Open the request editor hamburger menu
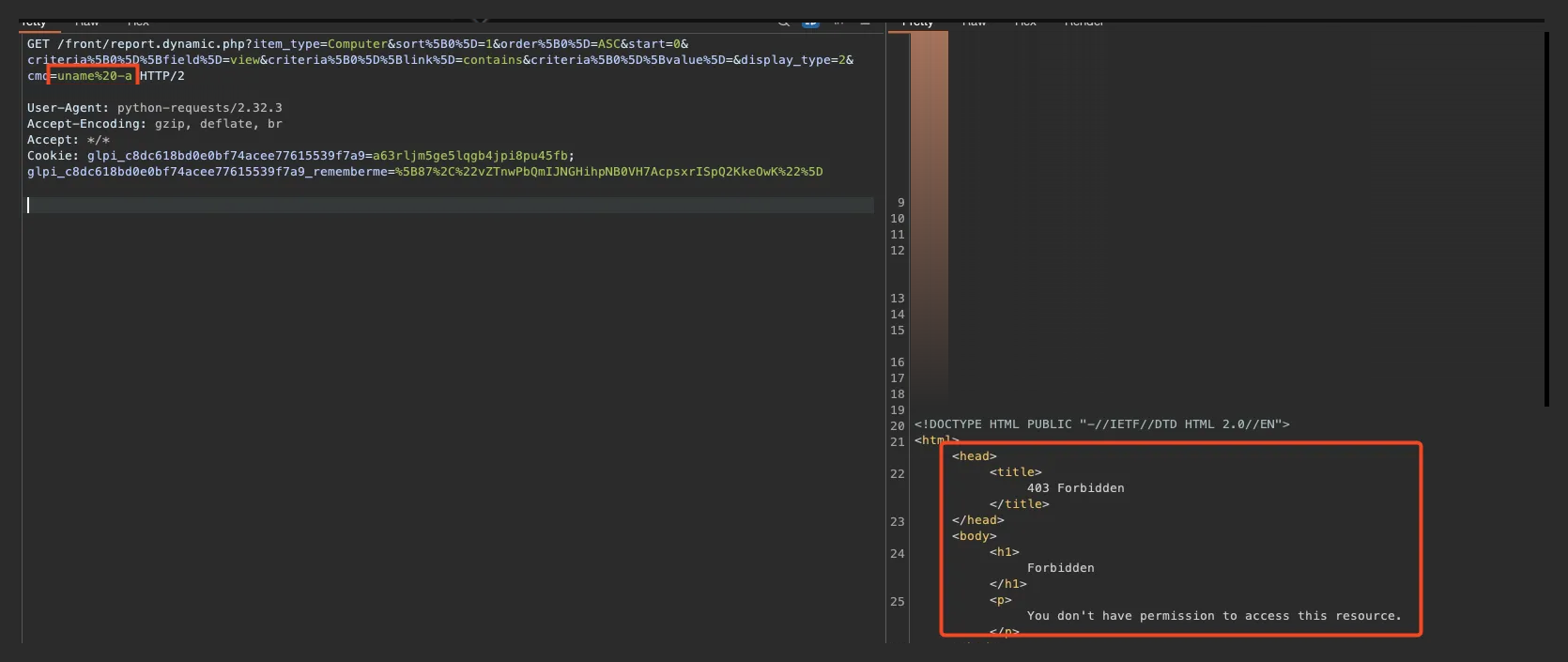This screenshot has height=662, width=1568. point(865,23)
